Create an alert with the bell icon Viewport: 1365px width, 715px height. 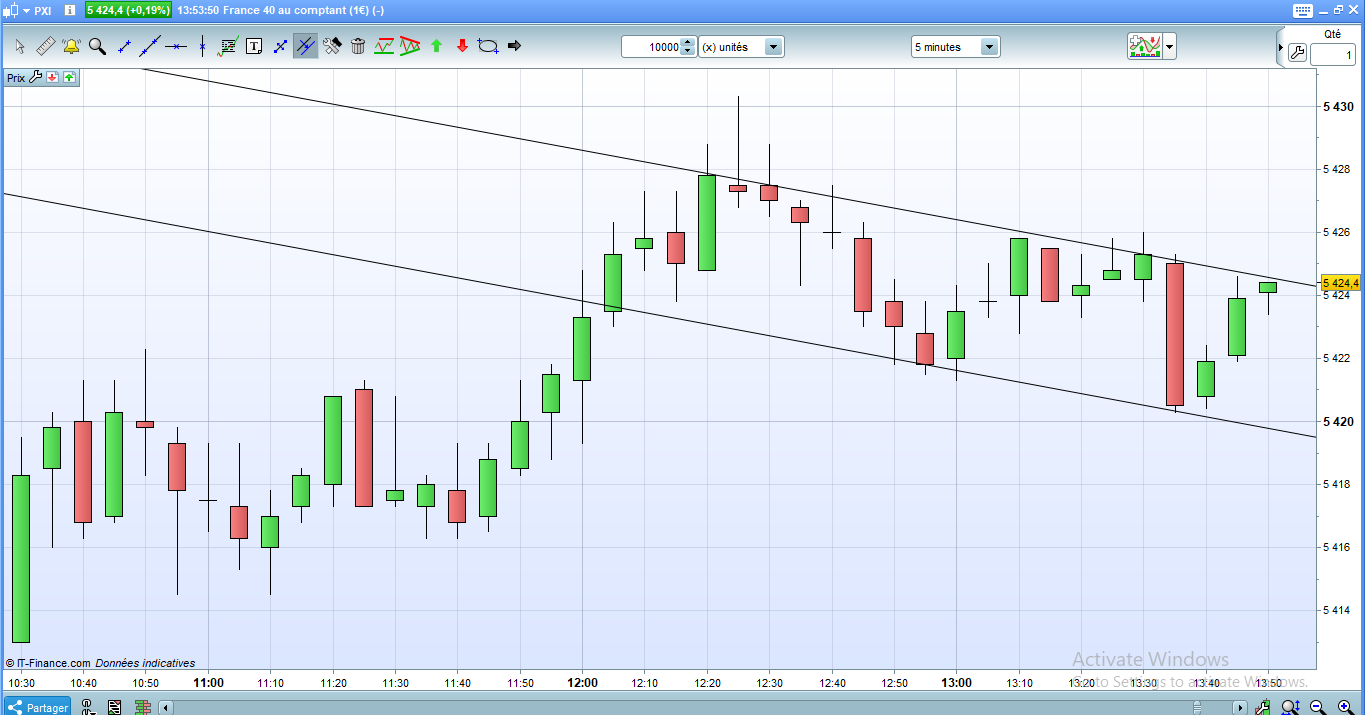click(x=71, y=46)
